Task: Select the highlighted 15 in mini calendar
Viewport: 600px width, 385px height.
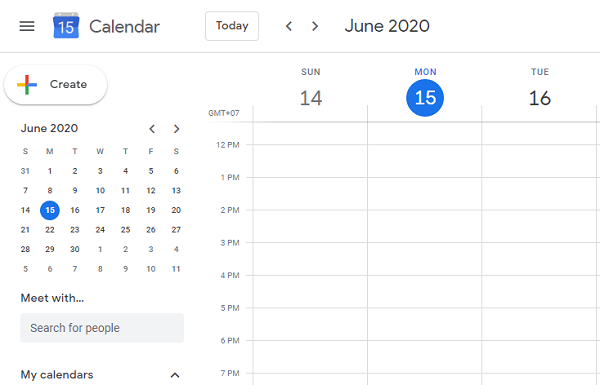Action: pyautogui.click(x=50, y=210)
